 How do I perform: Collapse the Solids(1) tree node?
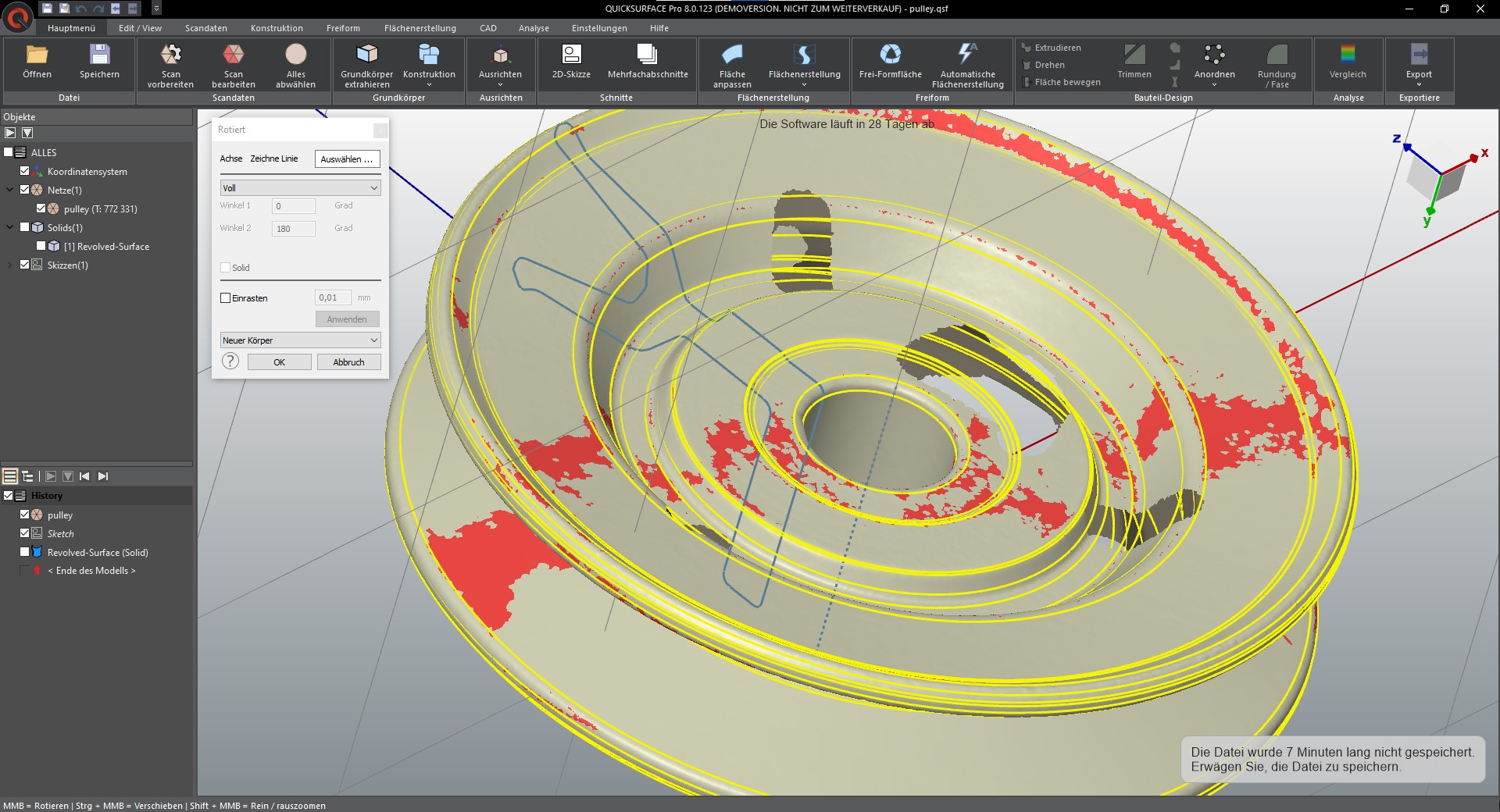pyautogui.click(x=10, y=227)
